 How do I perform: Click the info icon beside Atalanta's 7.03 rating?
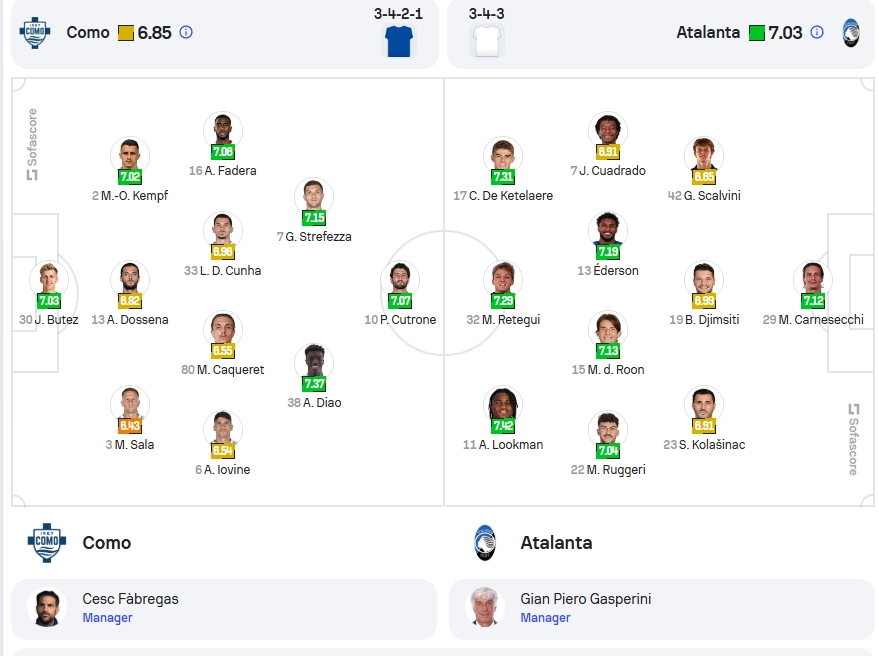[x=817, y=33]
